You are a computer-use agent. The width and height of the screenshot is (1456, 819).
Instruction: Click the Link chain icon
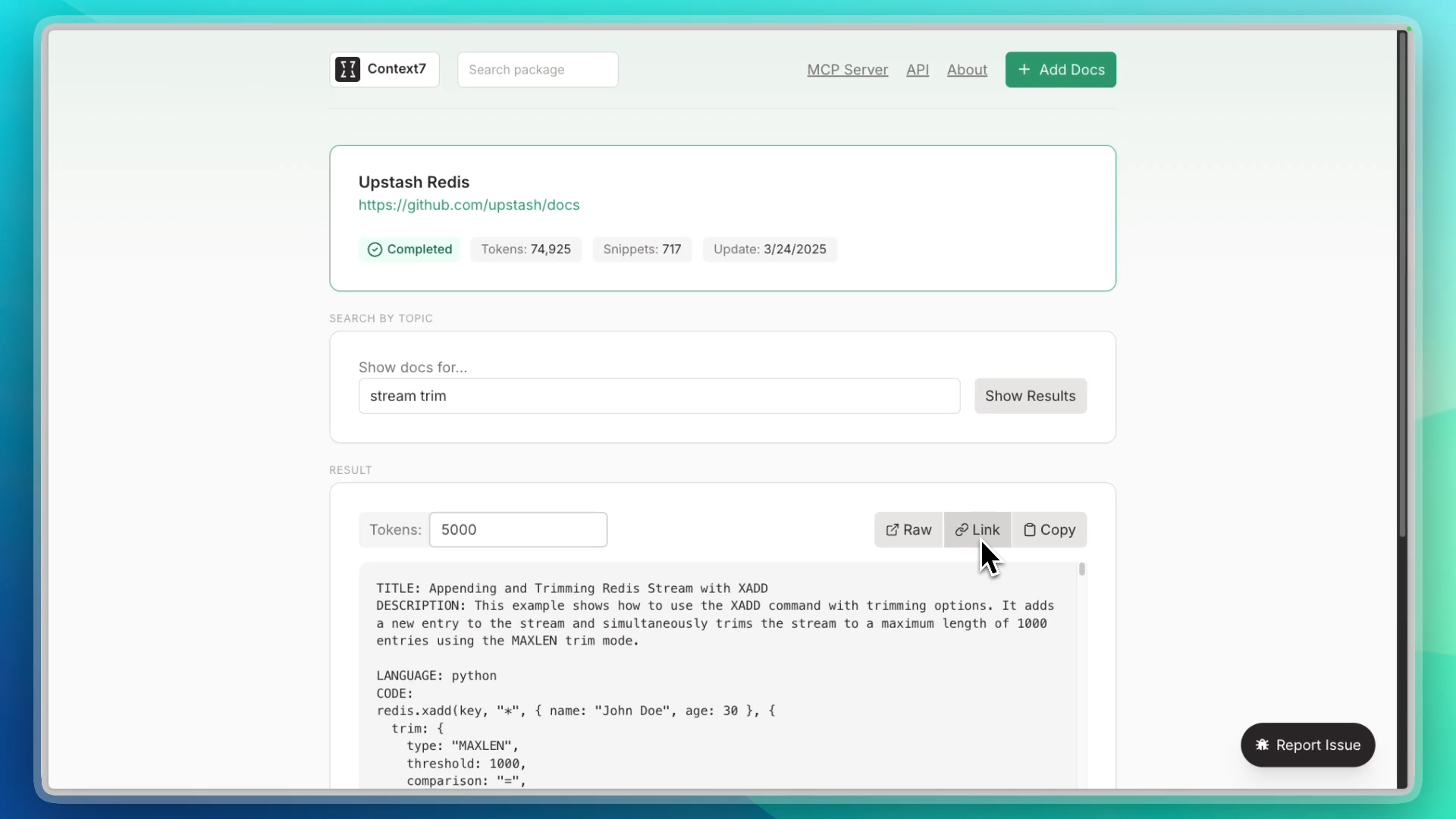tap(961, 530)
